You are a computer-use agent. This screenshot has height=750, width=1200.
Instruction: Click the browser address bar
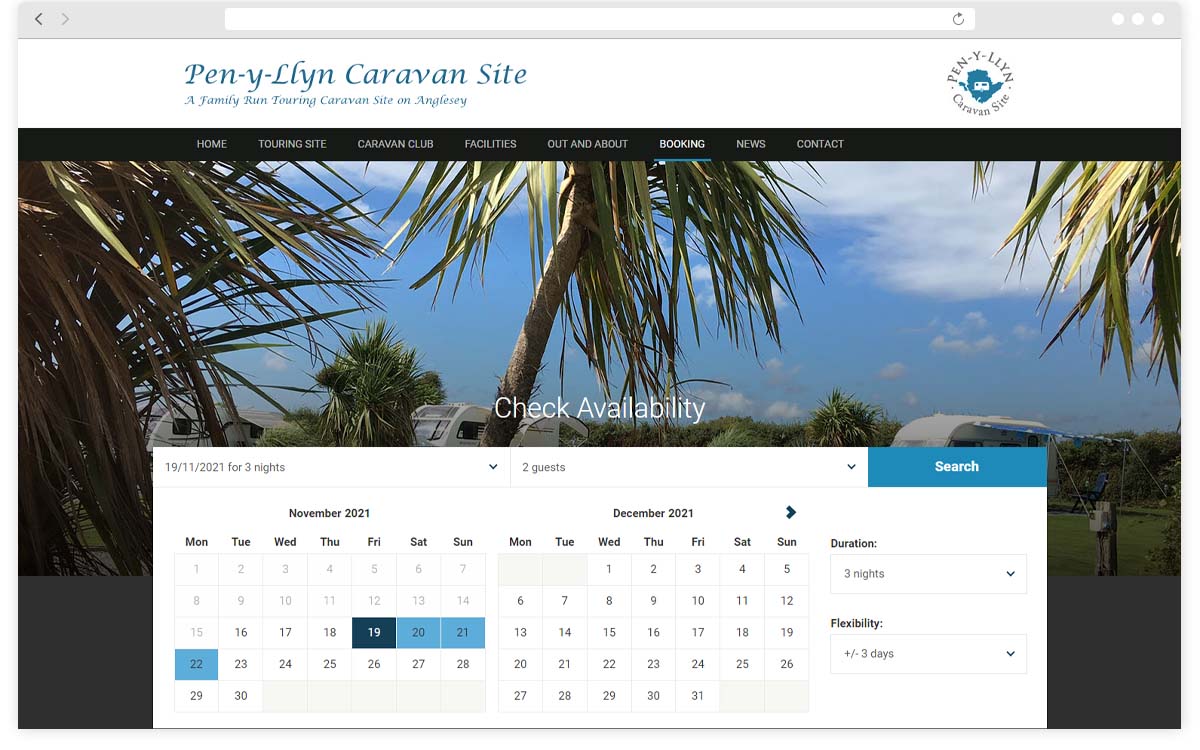(x=600, y=19)
